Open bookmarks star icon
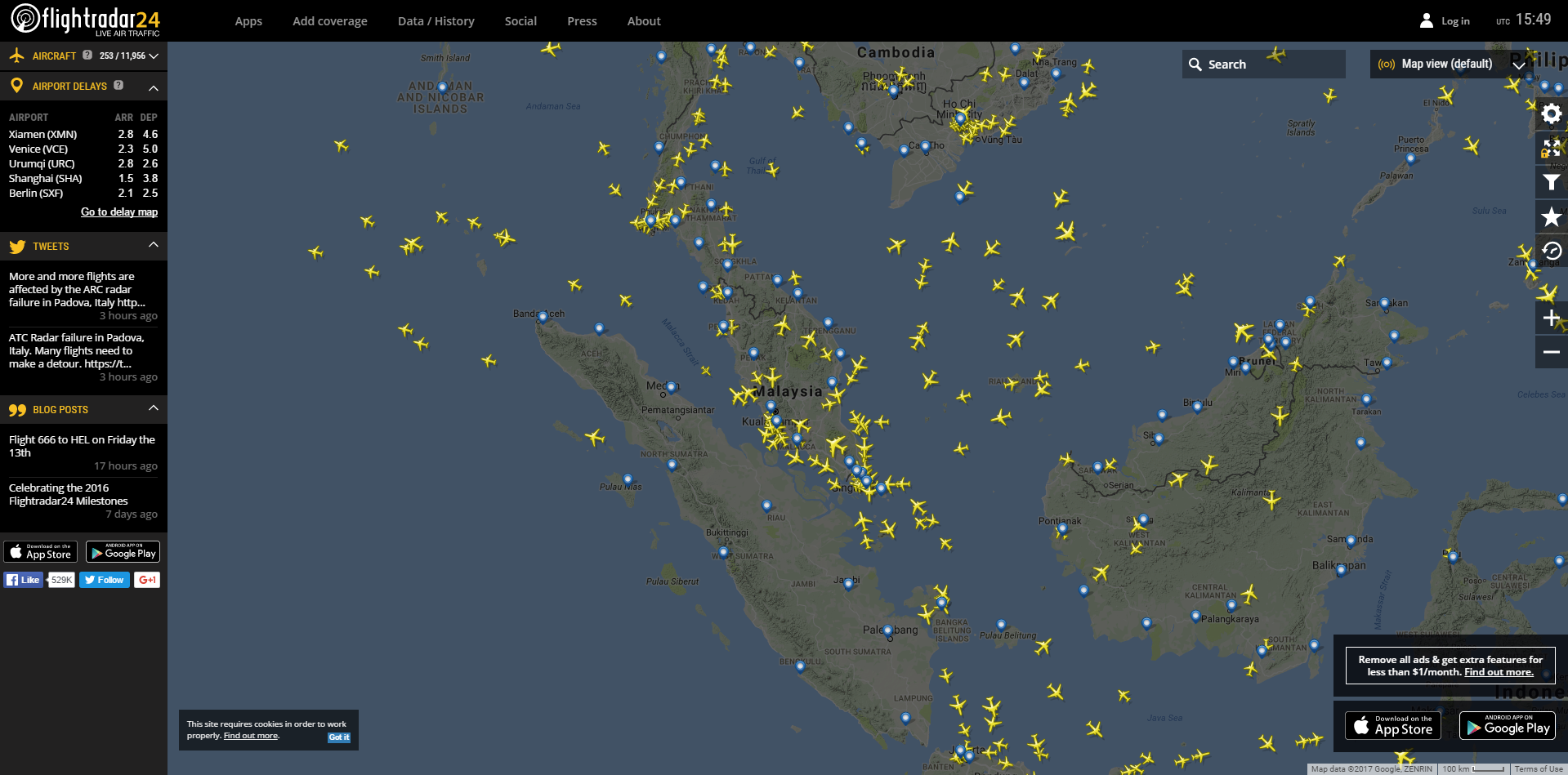Viewport: 1568px width, 775px height. tap(1551, 216)
